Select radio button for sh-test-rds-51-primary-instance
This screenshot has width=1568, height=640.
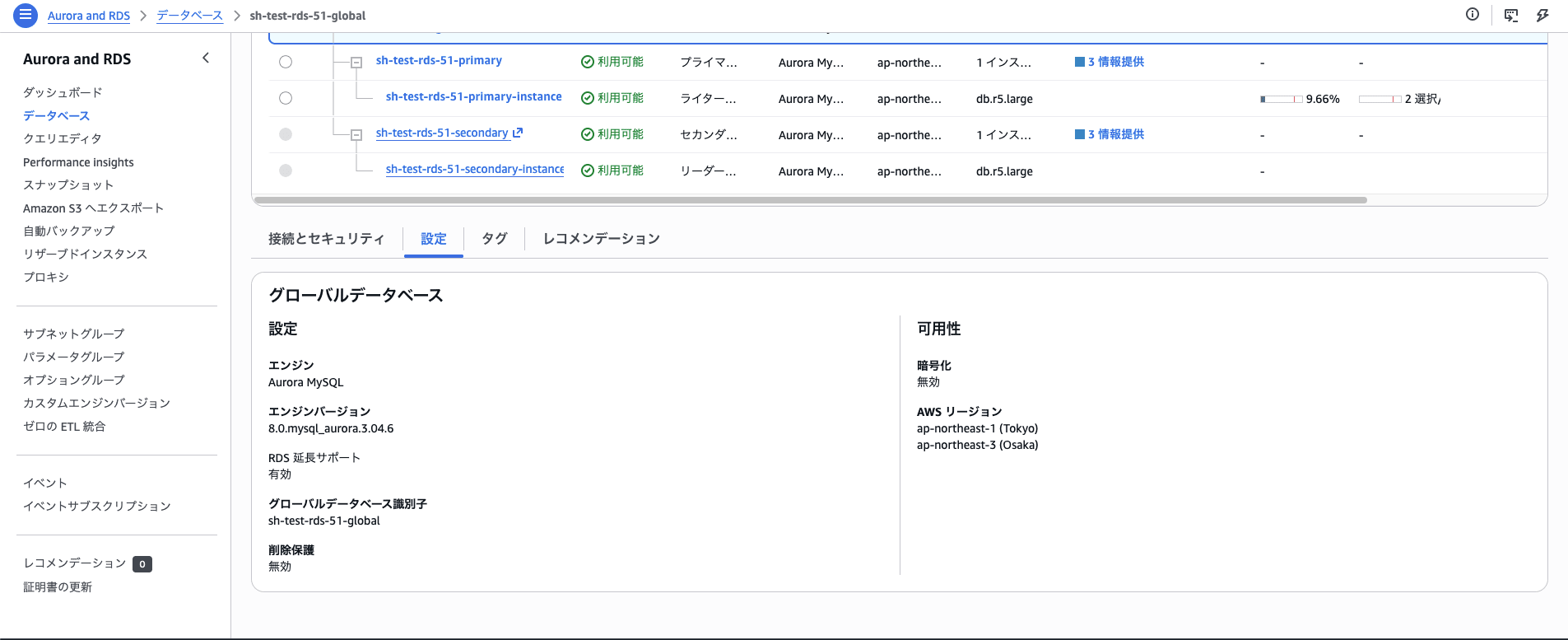point(286,98)
